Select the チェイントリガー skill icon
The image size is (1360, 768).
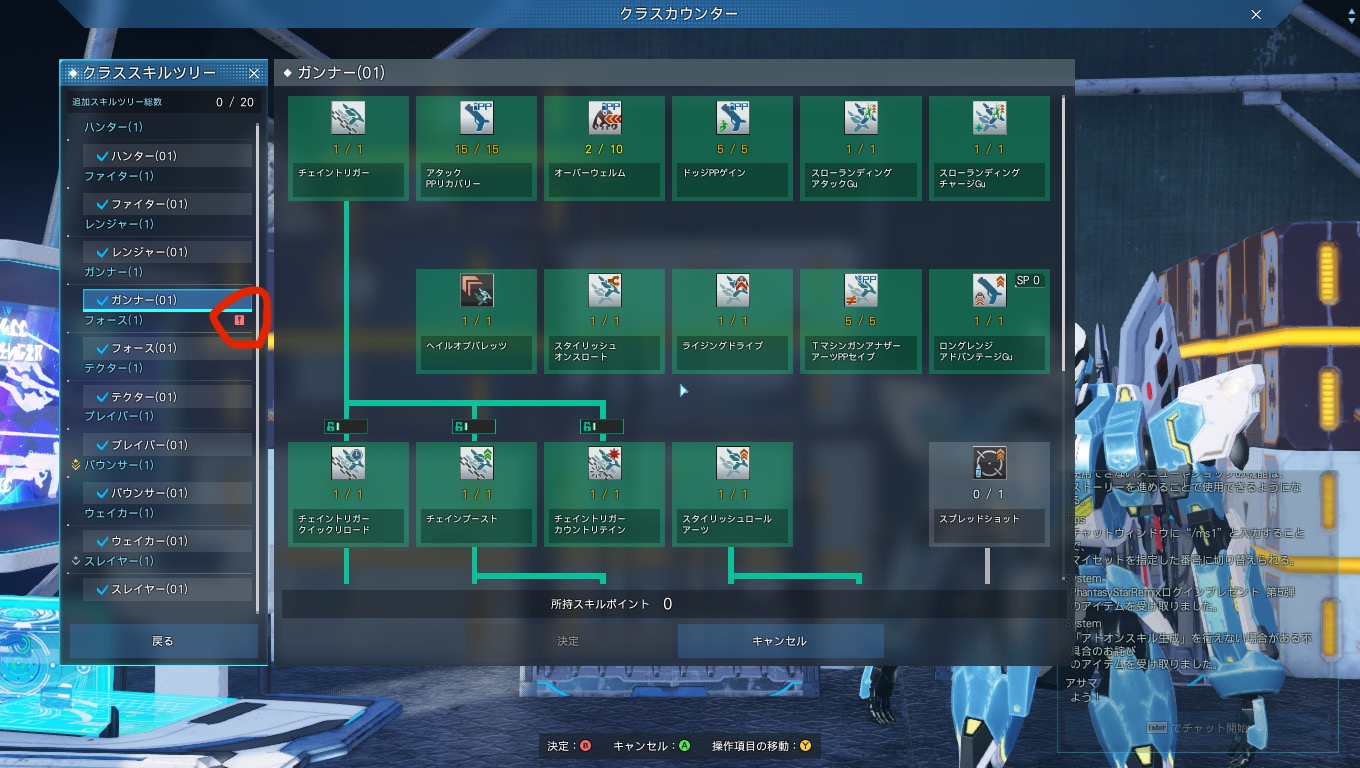(x=348, y=118)
